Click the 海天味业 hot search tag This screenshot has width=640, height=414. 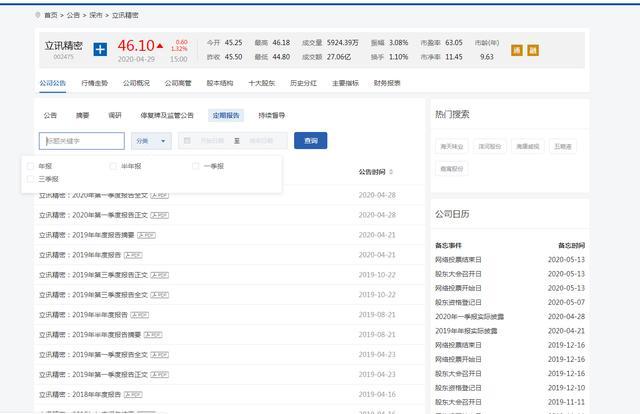pos(452,146)
